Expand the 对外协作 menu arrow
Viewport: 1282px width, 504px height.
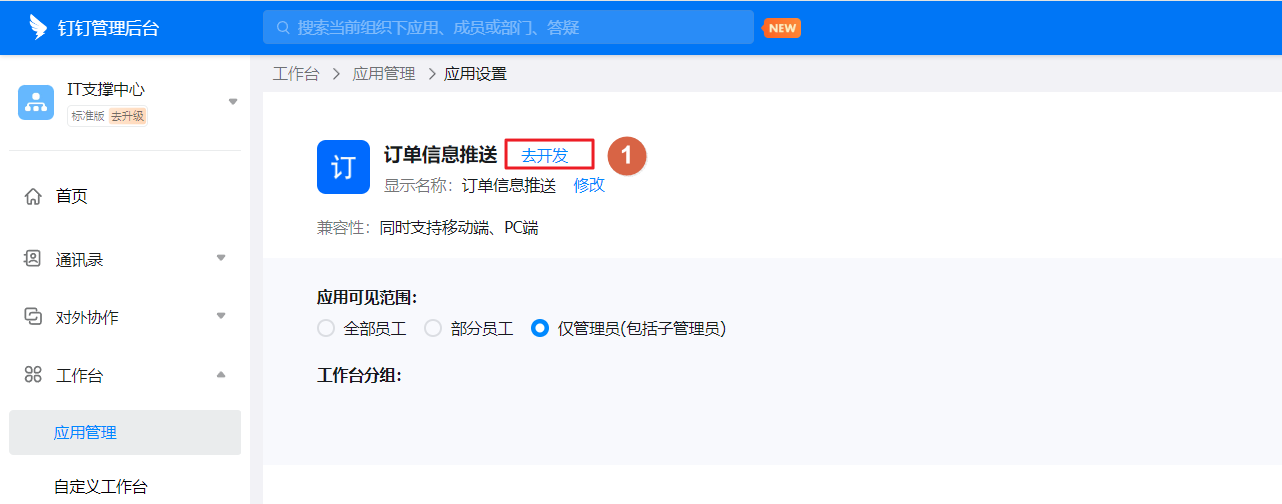pos(221,316)
